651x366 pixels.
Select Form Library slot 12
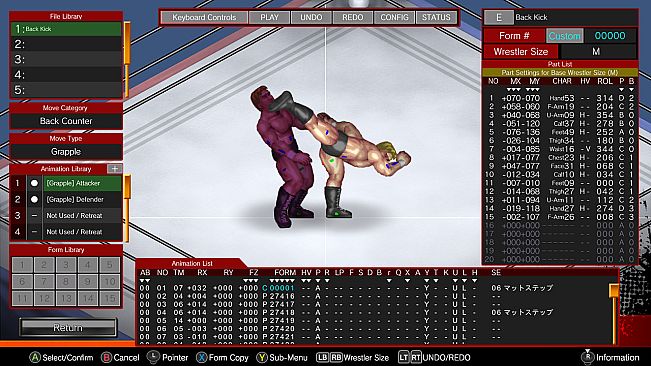tap(44, 298)
